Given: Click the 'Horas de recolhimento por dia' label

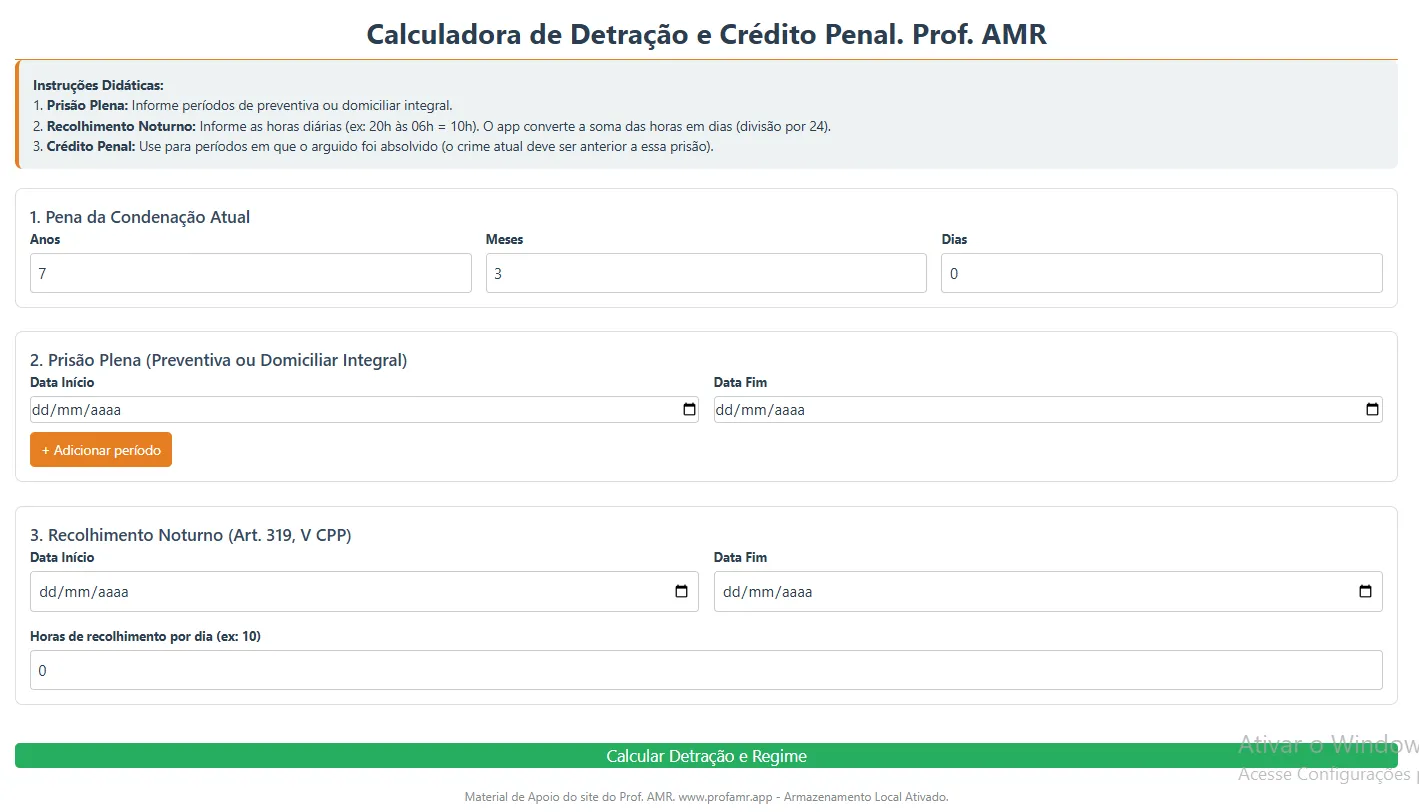Looking at the screenshot, I should coord(145,636).
